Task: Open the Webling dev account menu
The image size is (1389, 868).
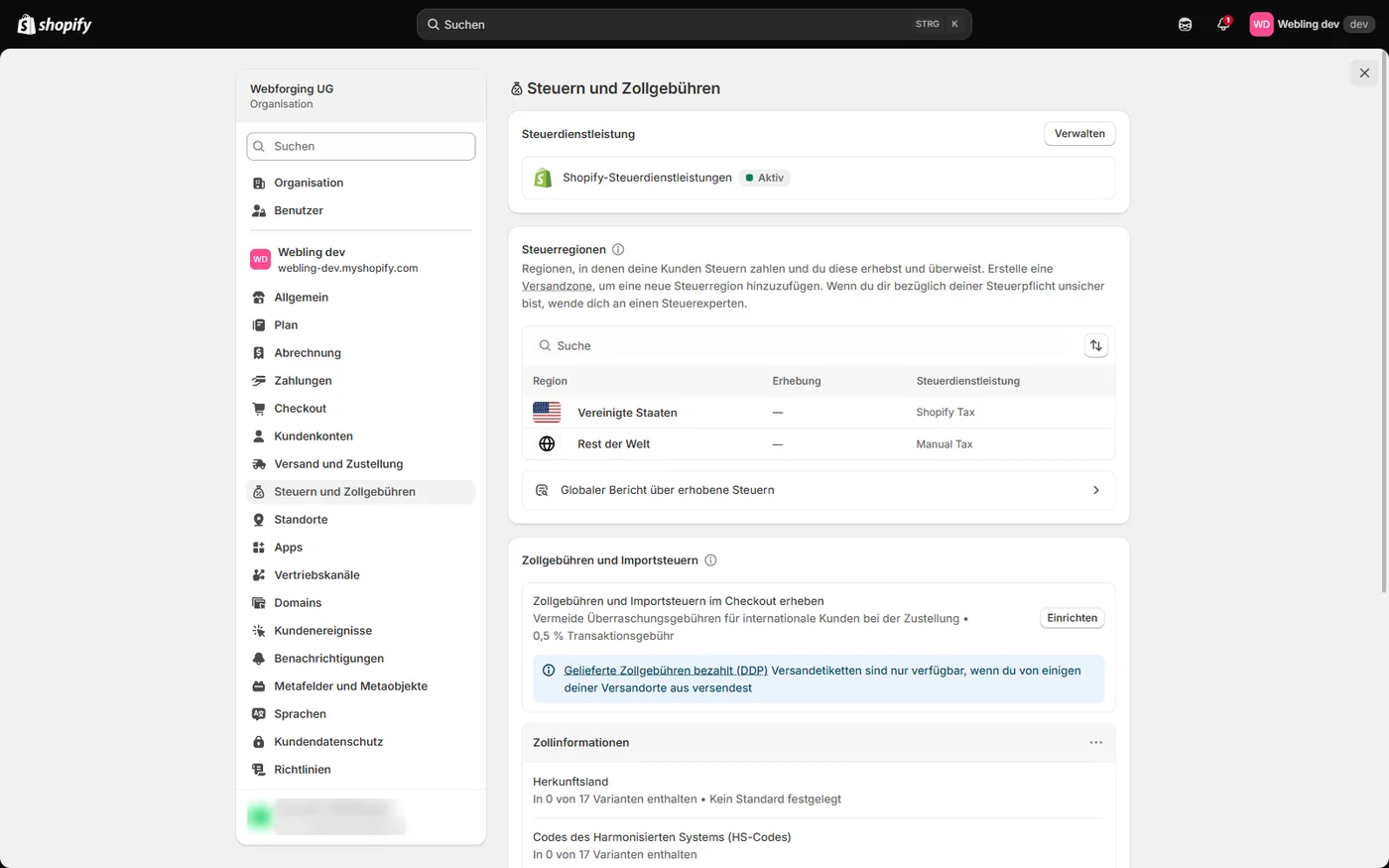Action: [1312, 24]
